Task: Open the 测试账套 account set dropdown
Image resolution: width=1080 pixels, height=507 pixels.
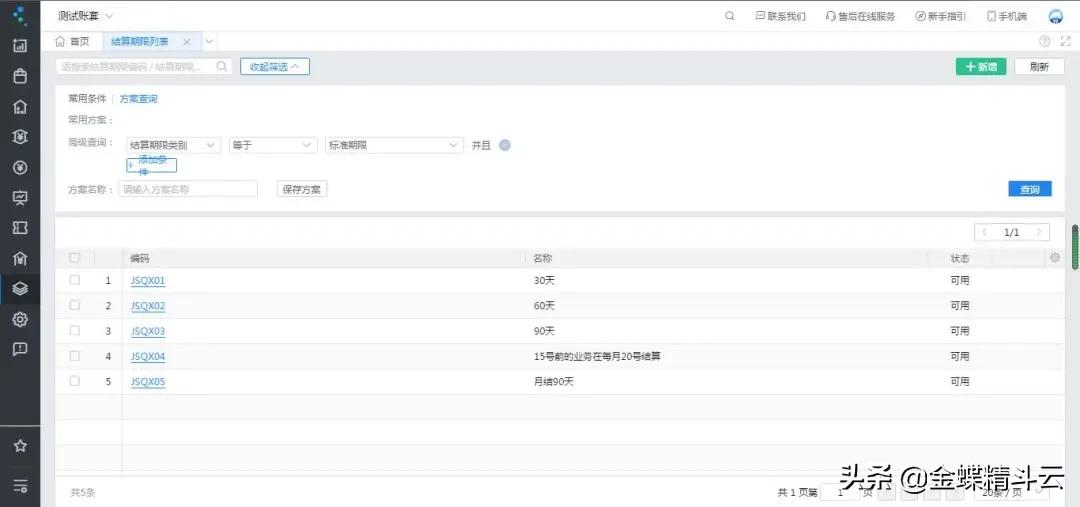Action: (85, 16)
